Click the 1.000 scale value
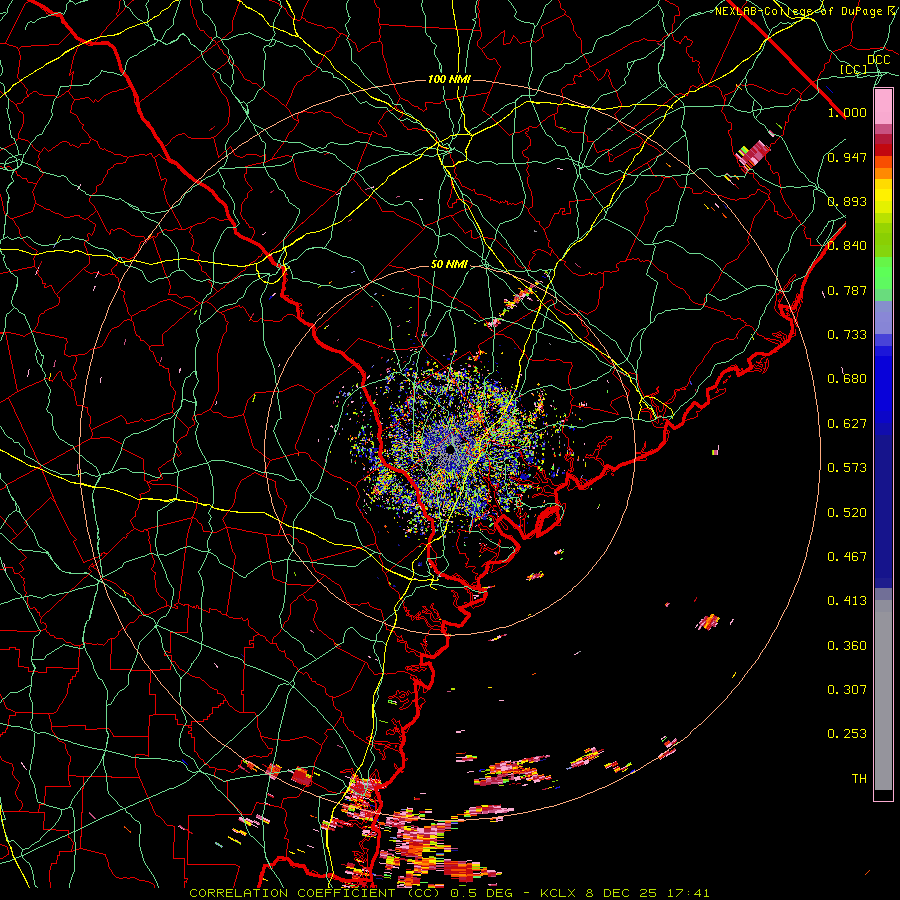 tap(847, 113)
